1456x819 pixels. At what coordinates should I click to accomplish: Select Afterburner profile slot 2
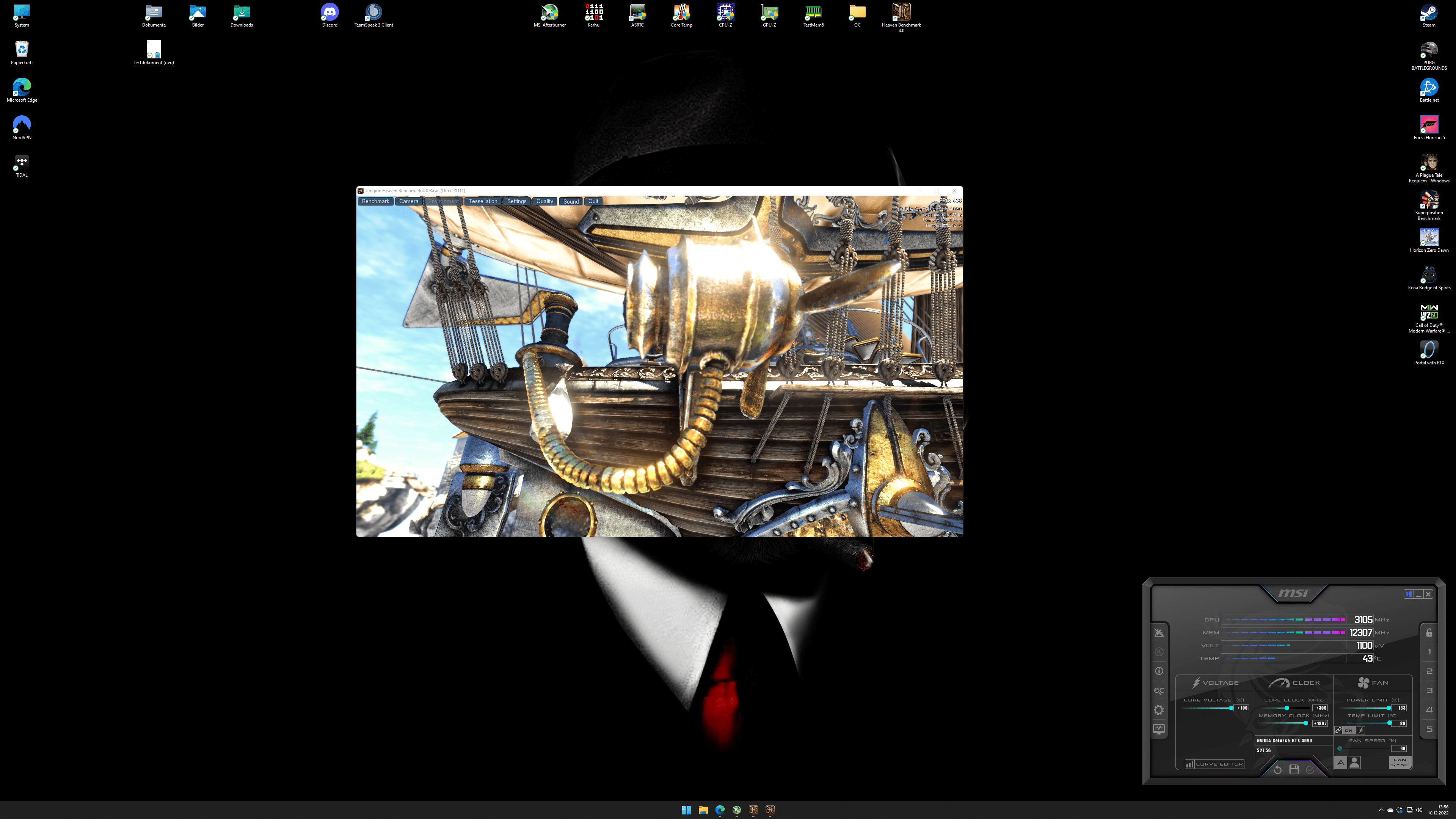[1429, 672]
